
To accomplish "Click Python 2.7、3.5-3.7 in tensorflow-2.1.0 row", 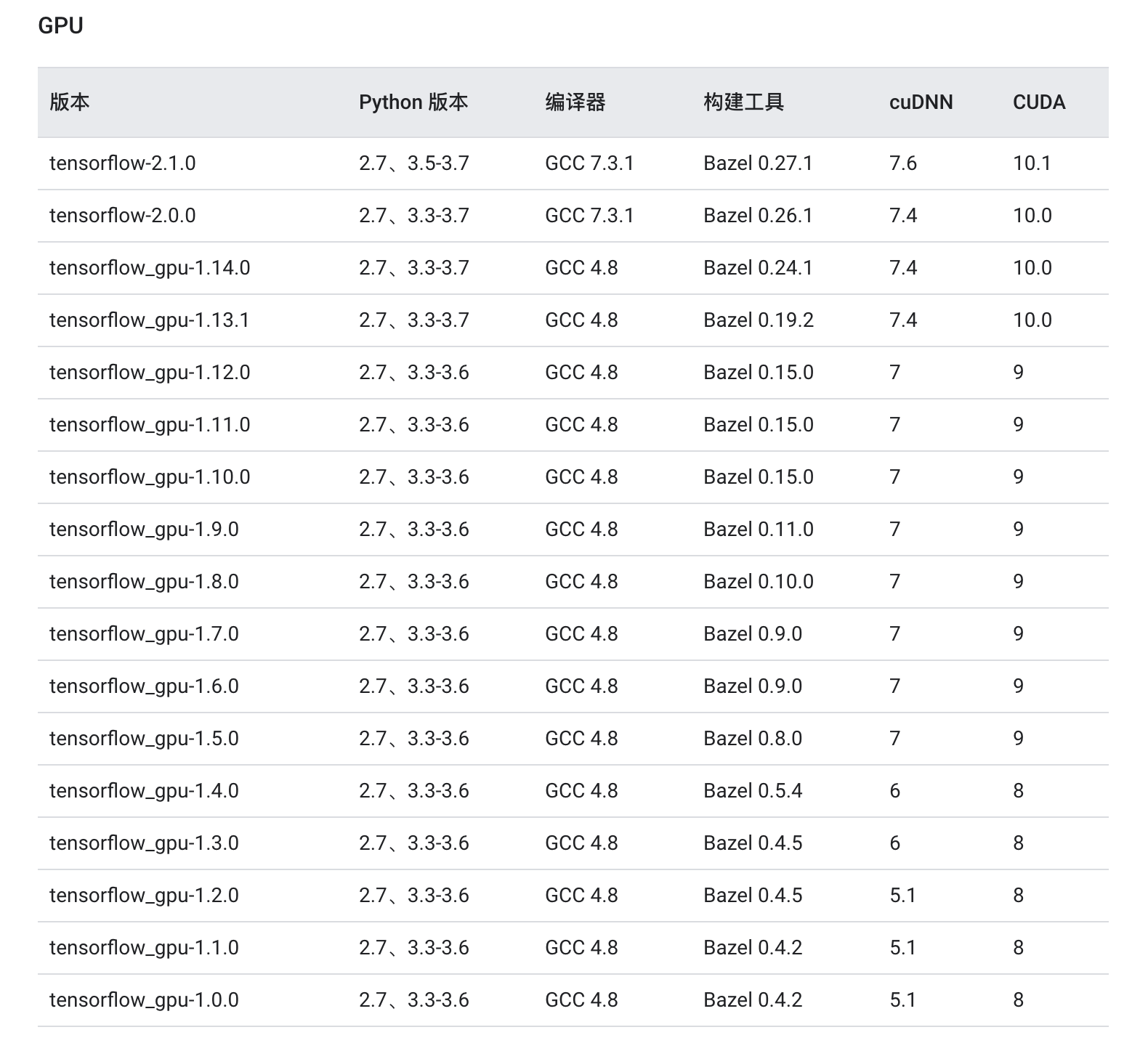I will pos(414,163).
